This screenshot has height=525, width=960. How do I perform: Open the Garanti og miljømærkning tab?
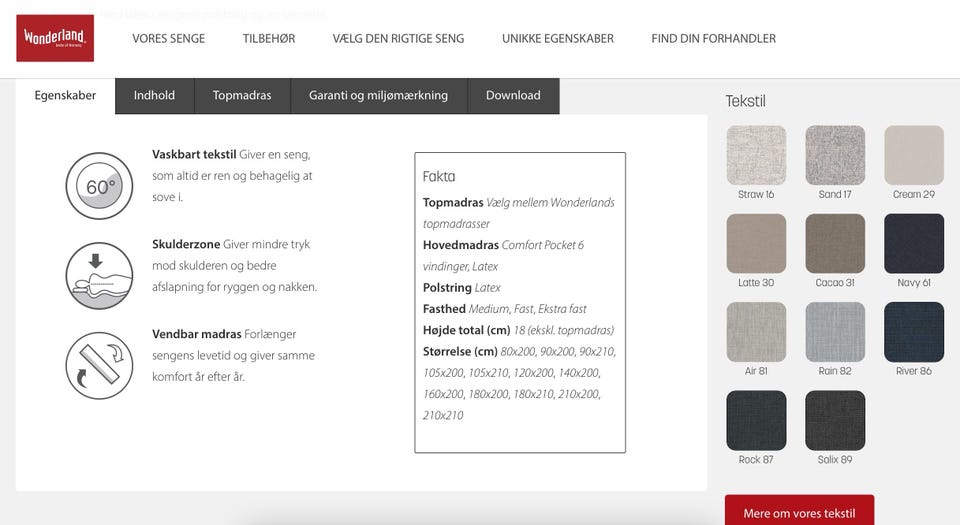point(378,95)
